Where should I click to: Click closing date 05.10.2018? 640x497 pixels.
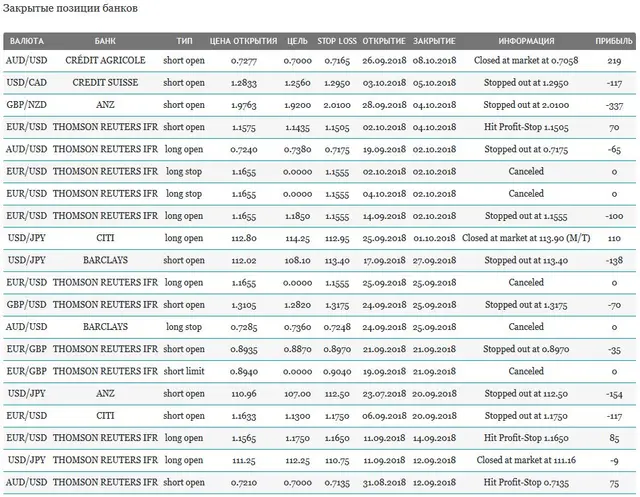(434, 83)
